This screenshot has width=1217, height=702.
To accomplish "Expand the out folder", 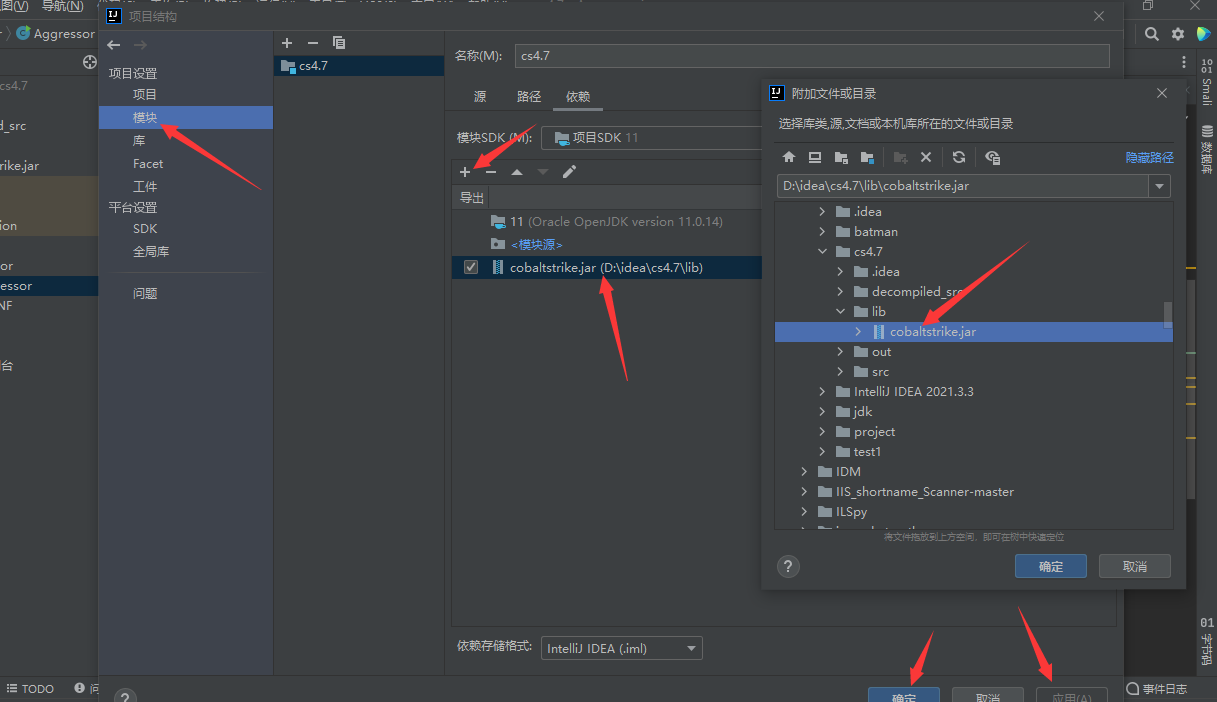I will click(841, 351).
